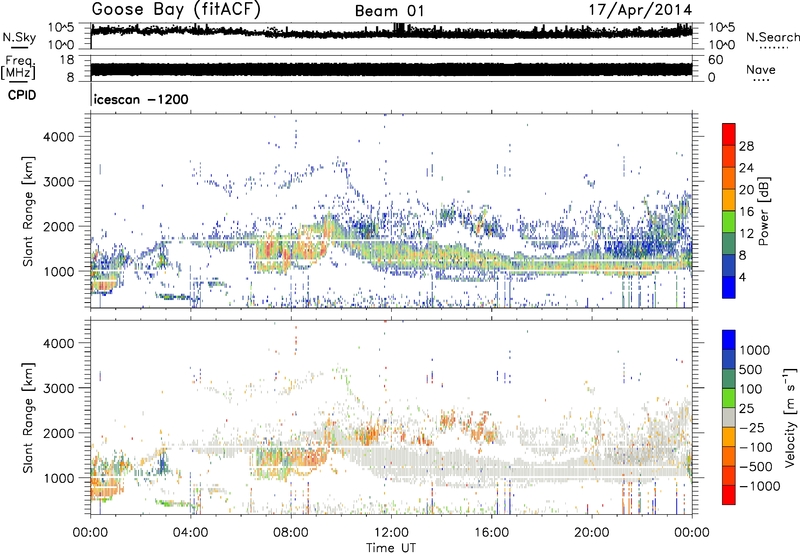Click the red bottom segment of the velocity color bar

729,495
